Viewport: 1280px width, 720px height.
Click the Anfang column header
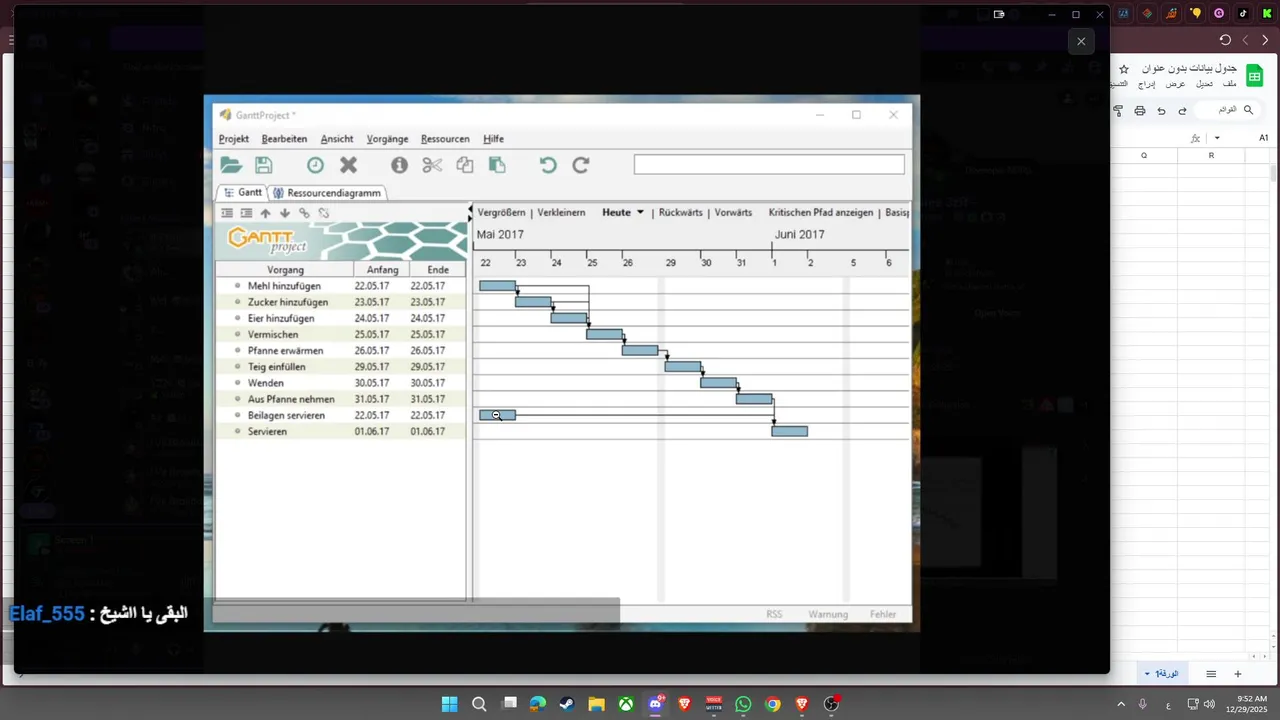click(x=382, y=270)
